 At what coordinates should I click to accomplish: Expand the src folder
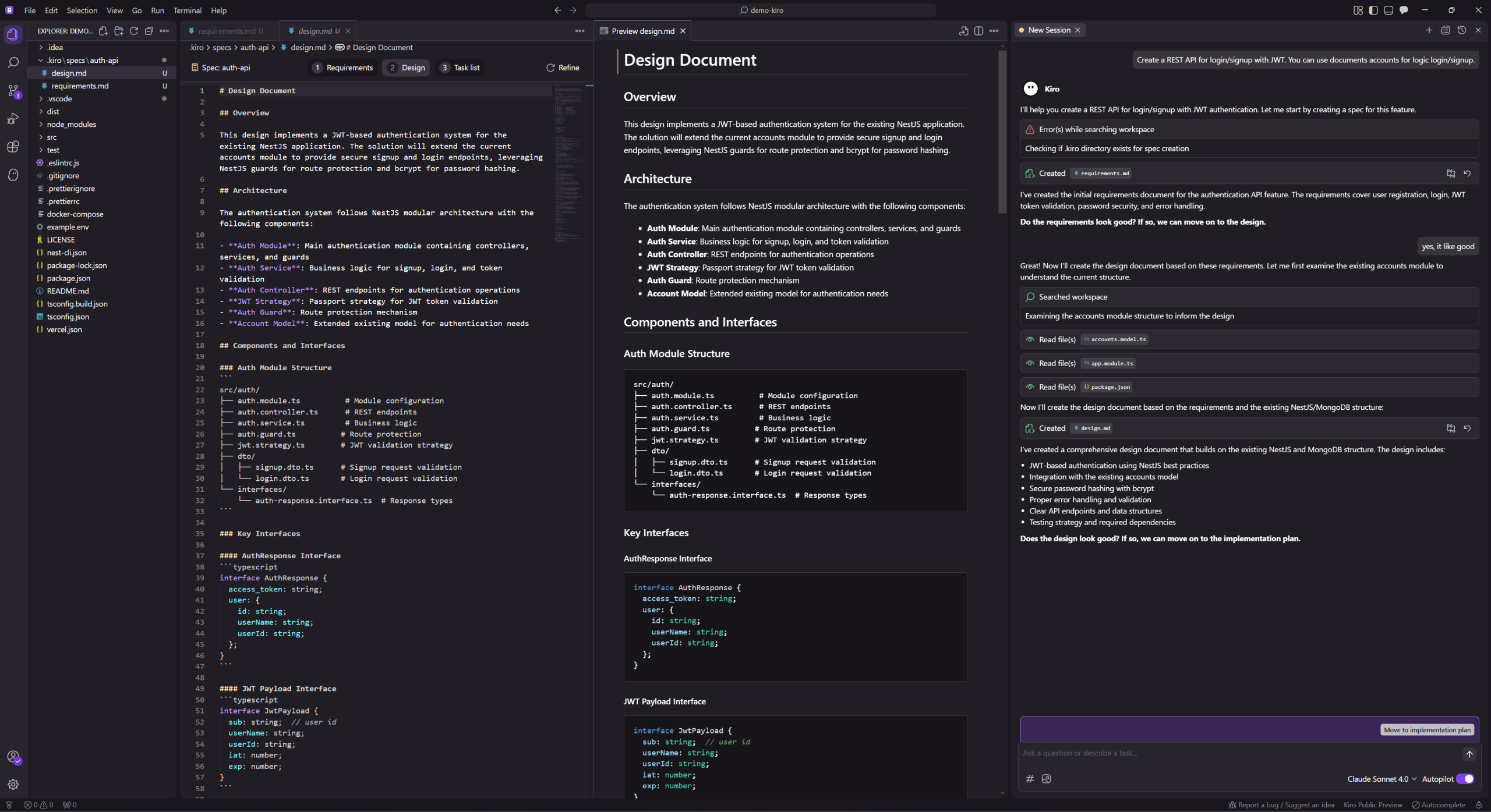coord(101,137)
